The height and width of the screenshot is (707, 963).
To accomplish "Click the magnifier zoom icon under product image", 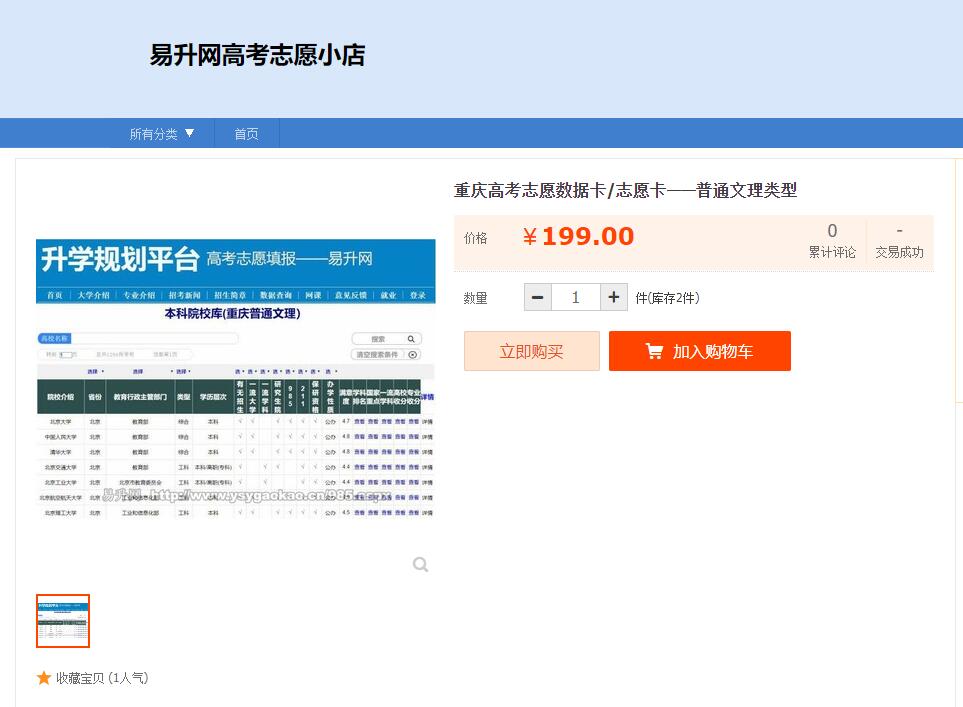I will click(420, 565).
